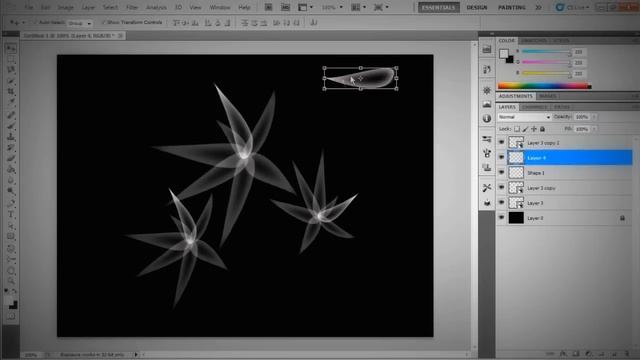Hide Shape 1 layer visibility eye
The width and height of the screenshot is (640, 360).
(x=501, y=173)
